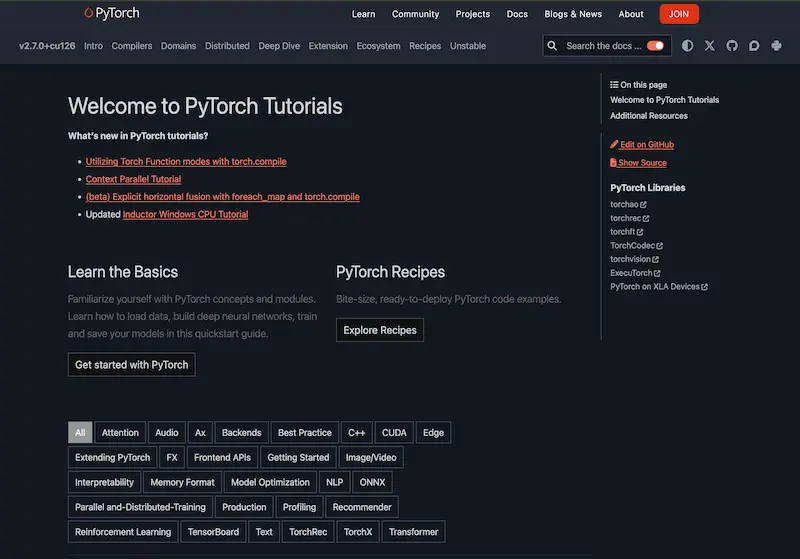
Task: Open explicit horizontal fusion with foreach_map link
Action: coord(223,197)
